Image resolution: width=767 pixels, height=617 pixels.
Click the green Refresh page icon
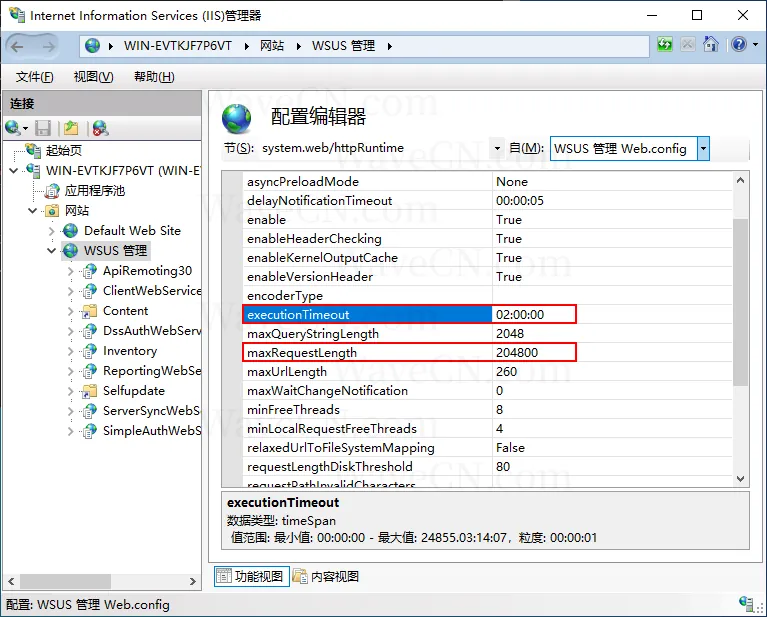pos(664,45)
